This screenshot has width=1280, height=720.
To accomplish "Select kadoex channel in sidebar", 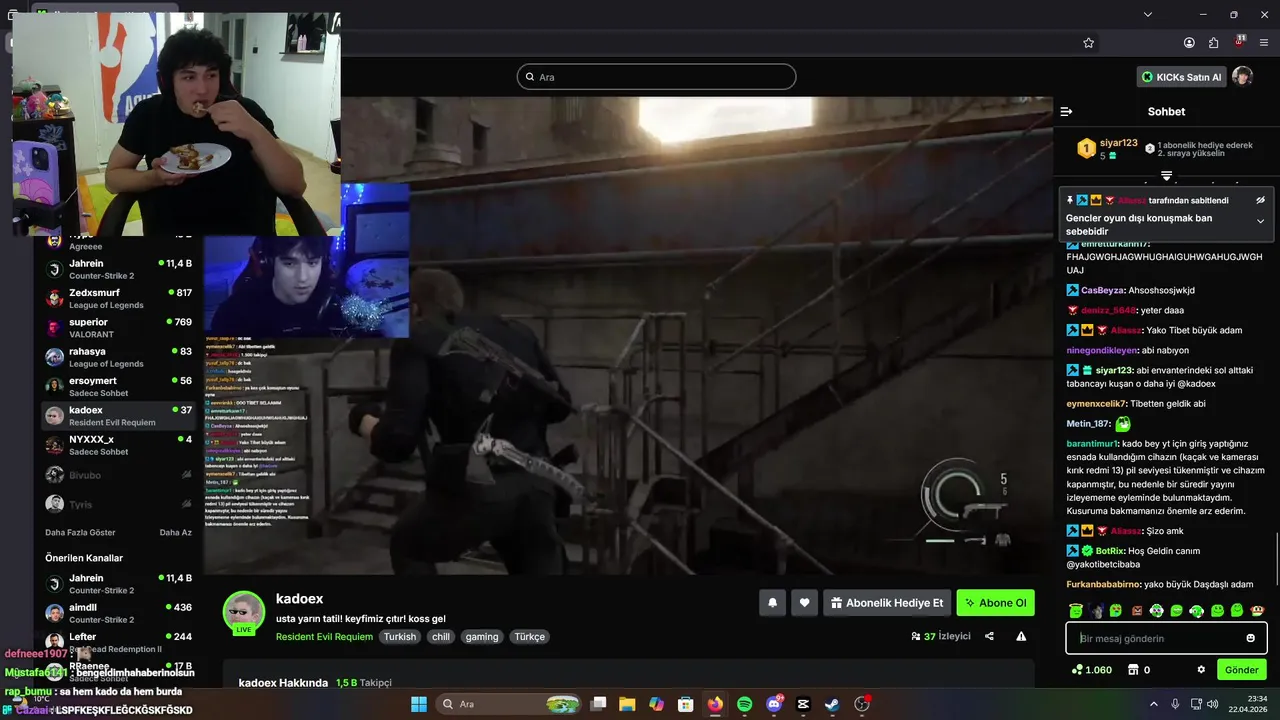I will [118, 416].
